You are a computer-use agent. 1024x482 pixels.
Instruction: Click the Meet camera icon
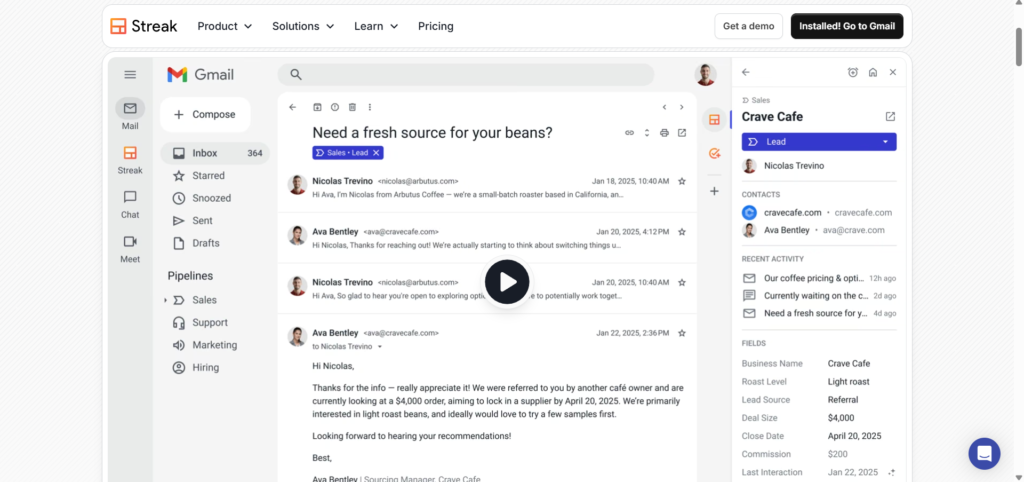130,242
